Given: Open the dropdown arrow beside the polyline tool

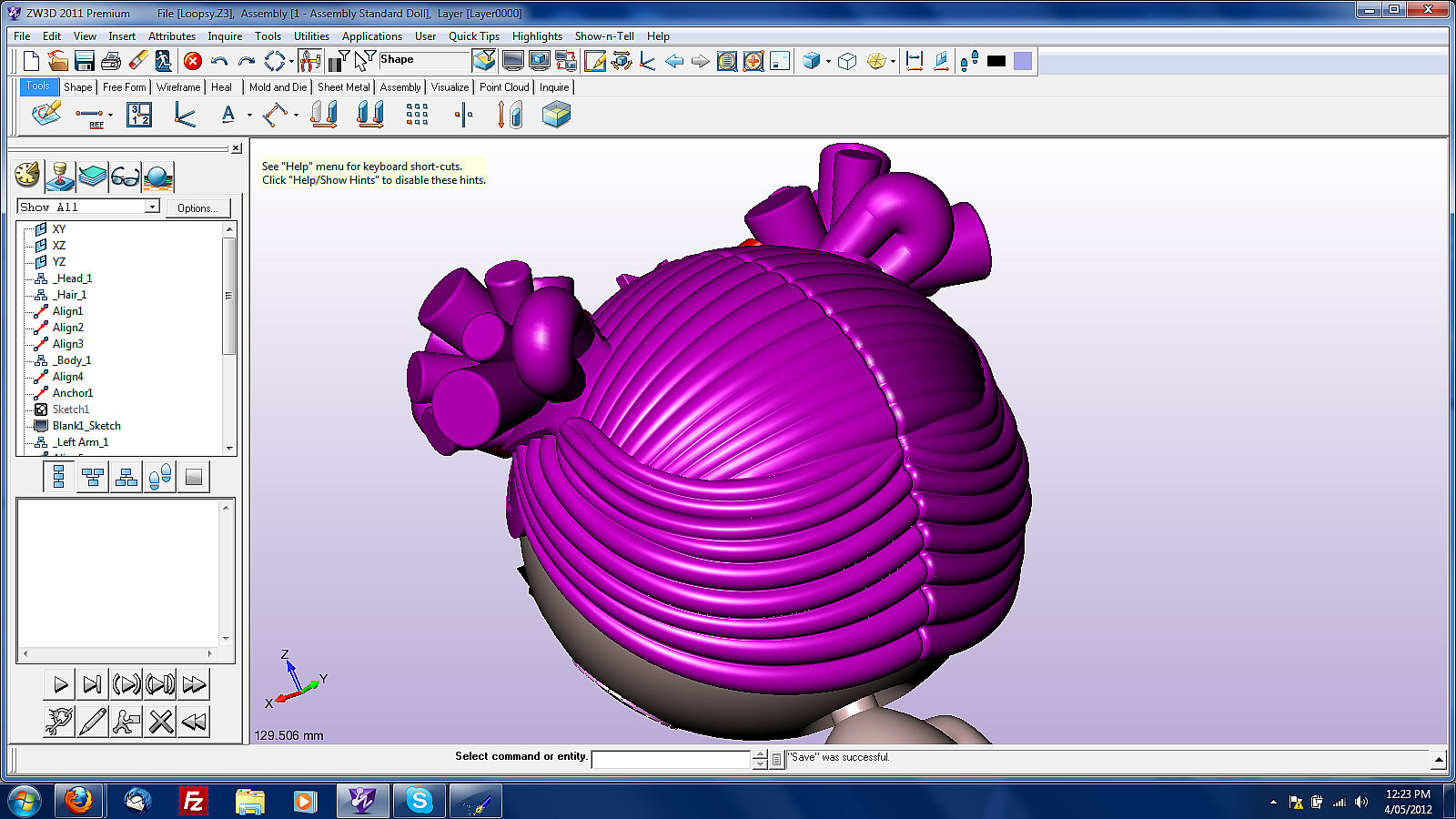Looking at the screenshot, I should click(x=296, y=116).
